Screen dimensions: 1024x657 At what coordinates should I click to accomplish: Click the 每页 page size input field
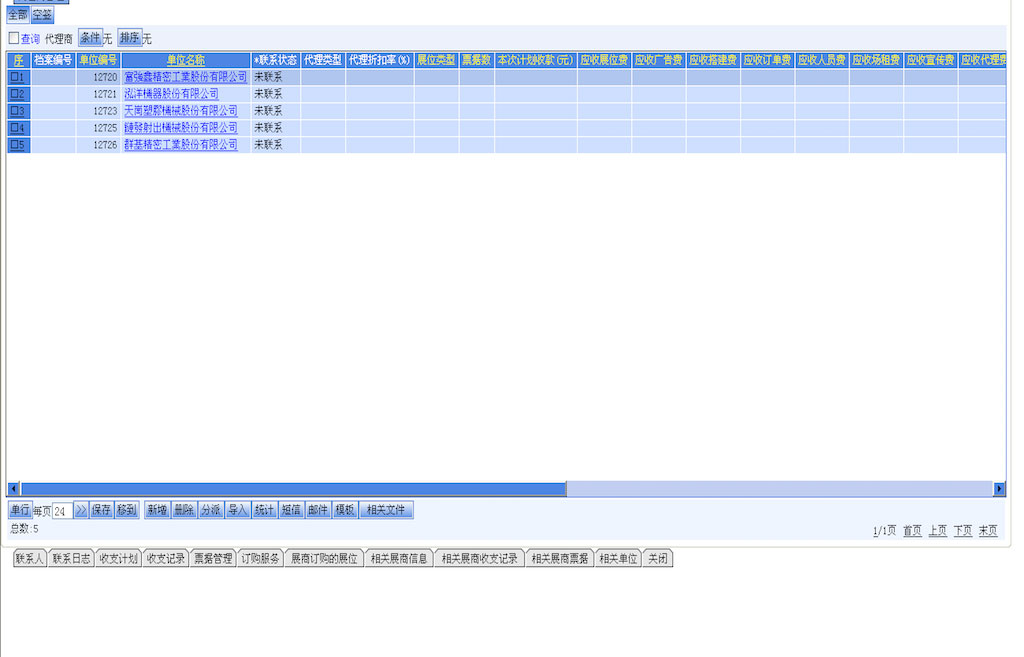point(62,511)
